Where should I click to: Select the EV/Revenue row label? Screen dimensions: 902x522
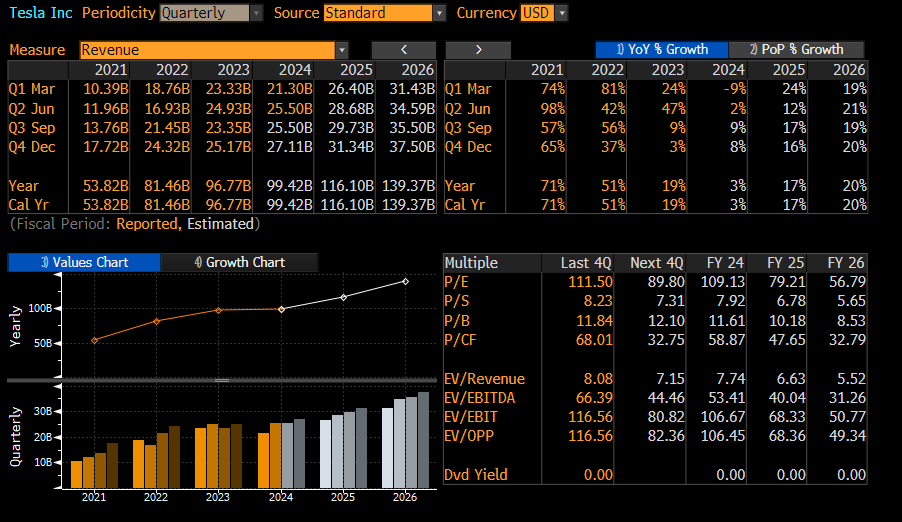tap(484, 379)
